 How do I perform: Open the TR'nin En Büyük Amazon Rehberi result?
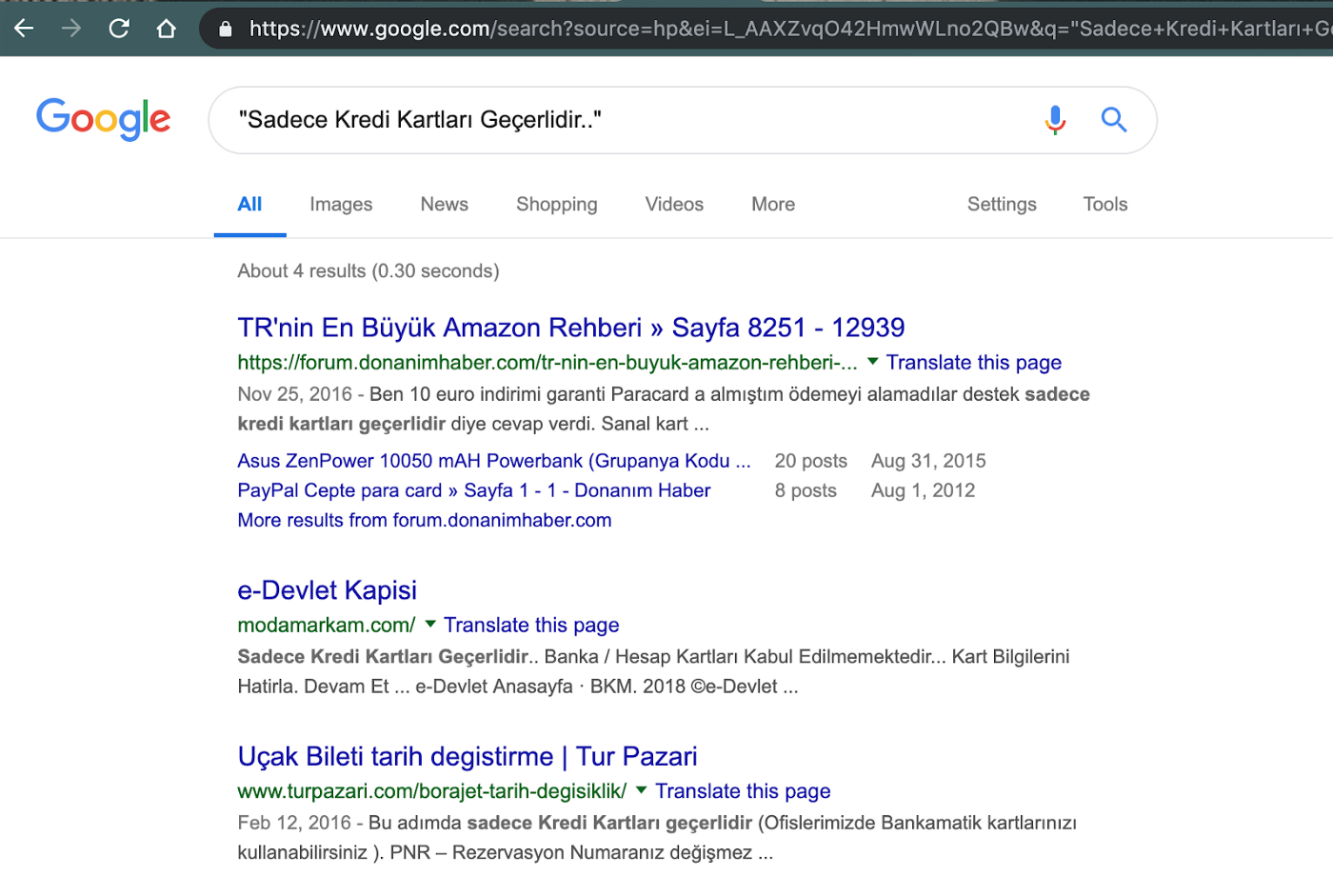pos(571,328)
